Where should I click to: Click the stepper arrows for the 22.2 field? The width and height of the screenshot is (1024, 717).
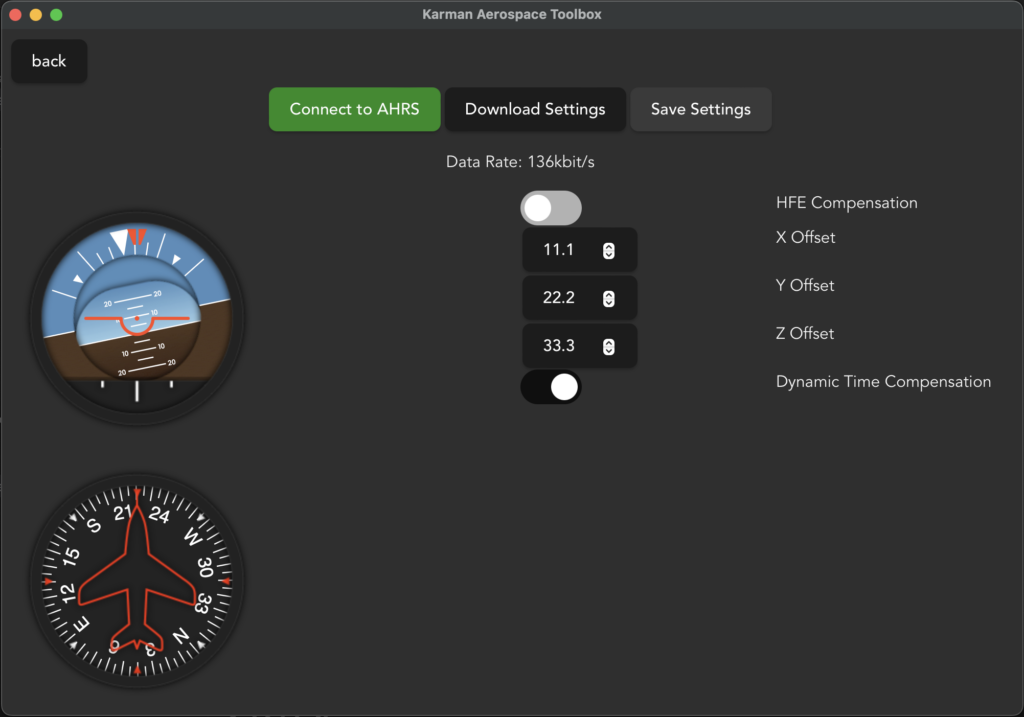tap(608, 299)
